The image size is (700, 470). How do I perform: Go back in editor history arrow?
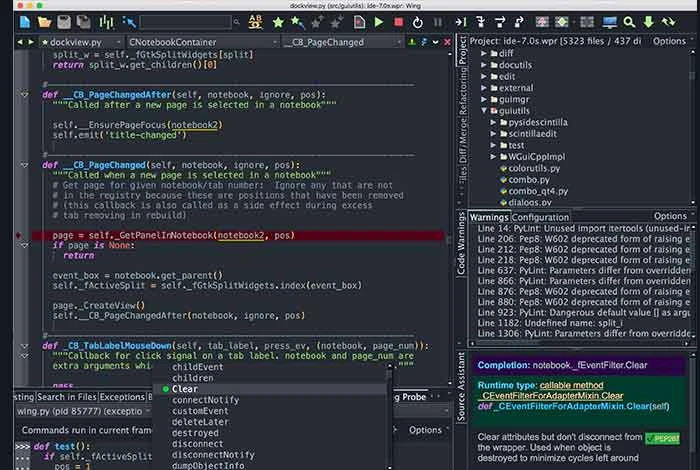(20, 42)
